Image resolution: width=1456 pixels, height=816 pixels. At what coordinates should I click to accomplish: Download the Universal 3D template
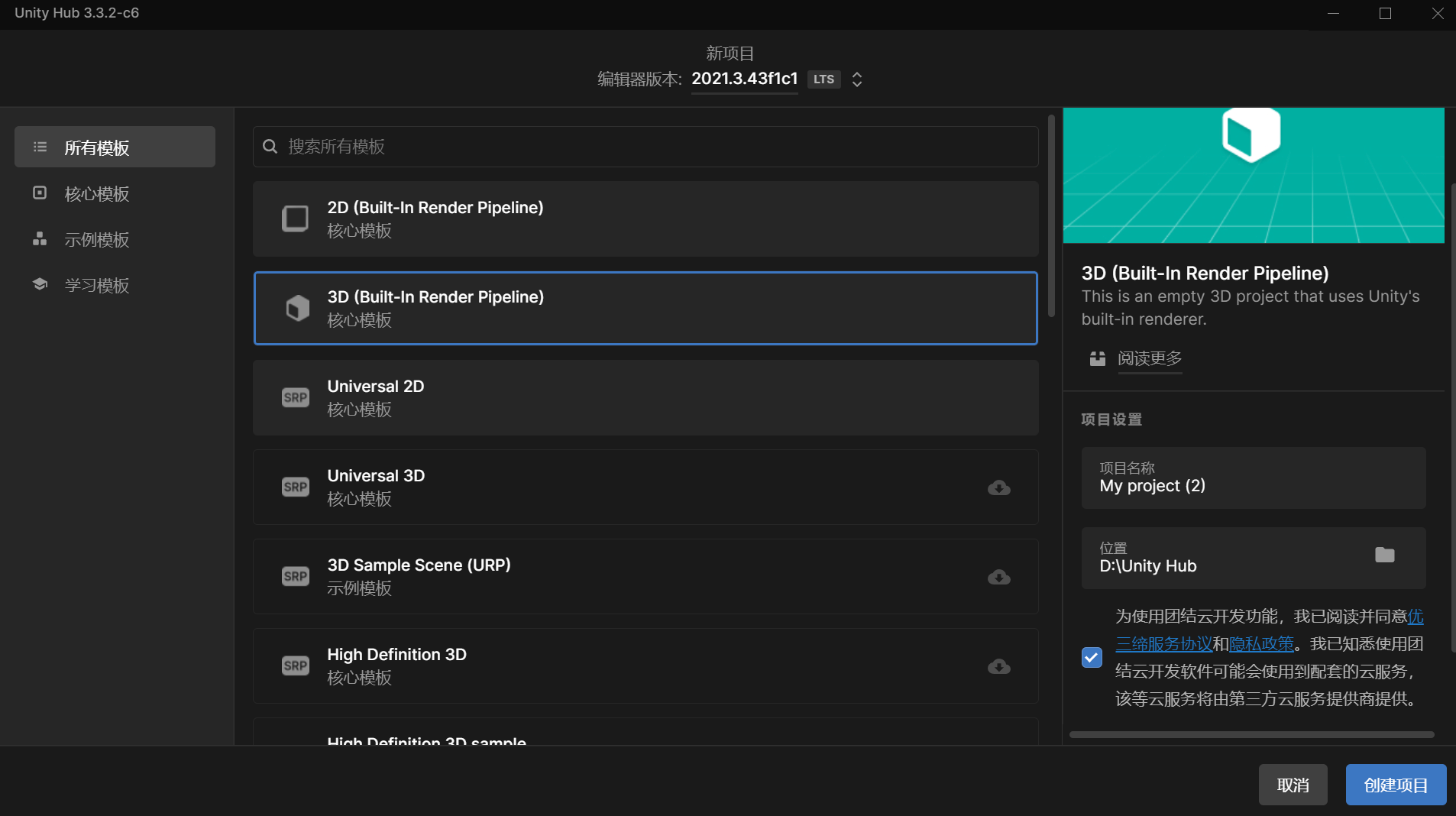click(x=998, y=487)
